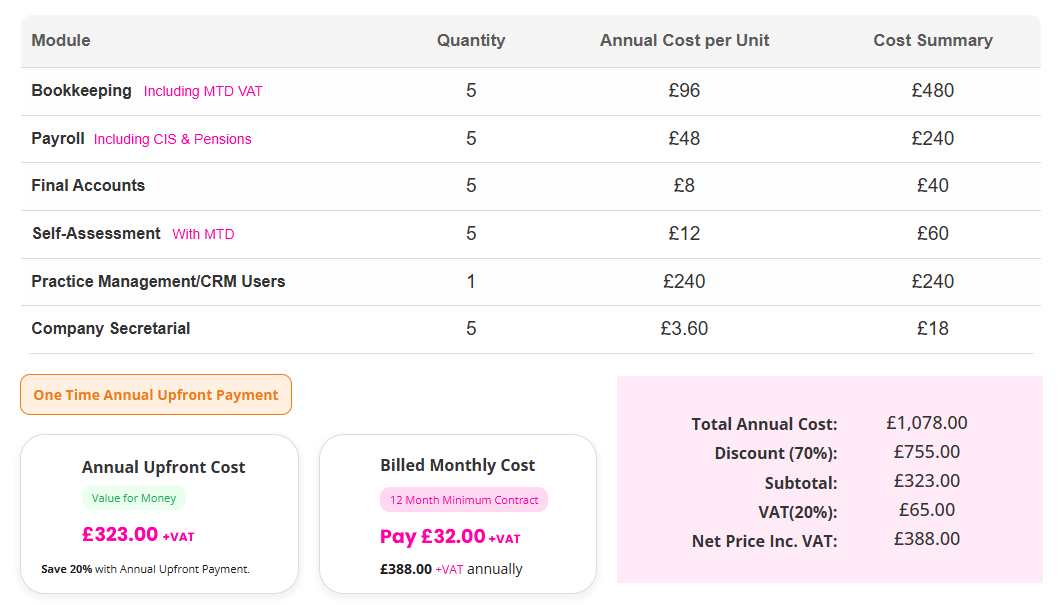Click the One Time Annual Upfront Payment button
1059x605 pixels.
click(x=155, y=394)
